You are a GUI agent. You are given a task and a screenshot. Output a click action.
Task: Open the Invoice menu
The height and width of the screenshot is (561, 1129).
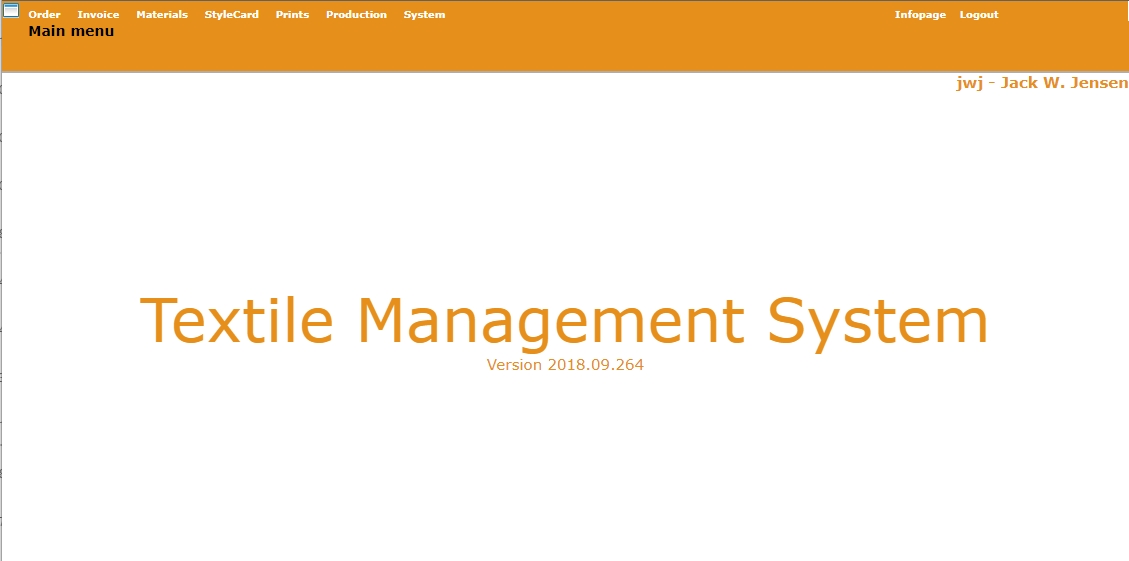(x=98, y=15)
